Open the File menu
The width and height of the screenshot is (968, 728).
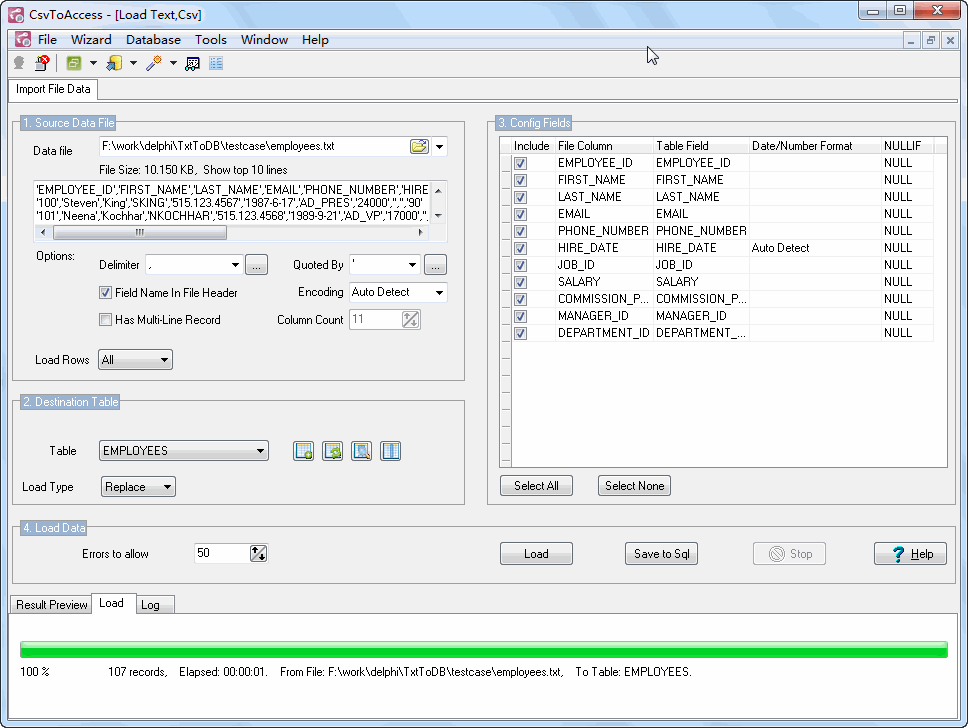pyautogui.click(x=48, y=40)
